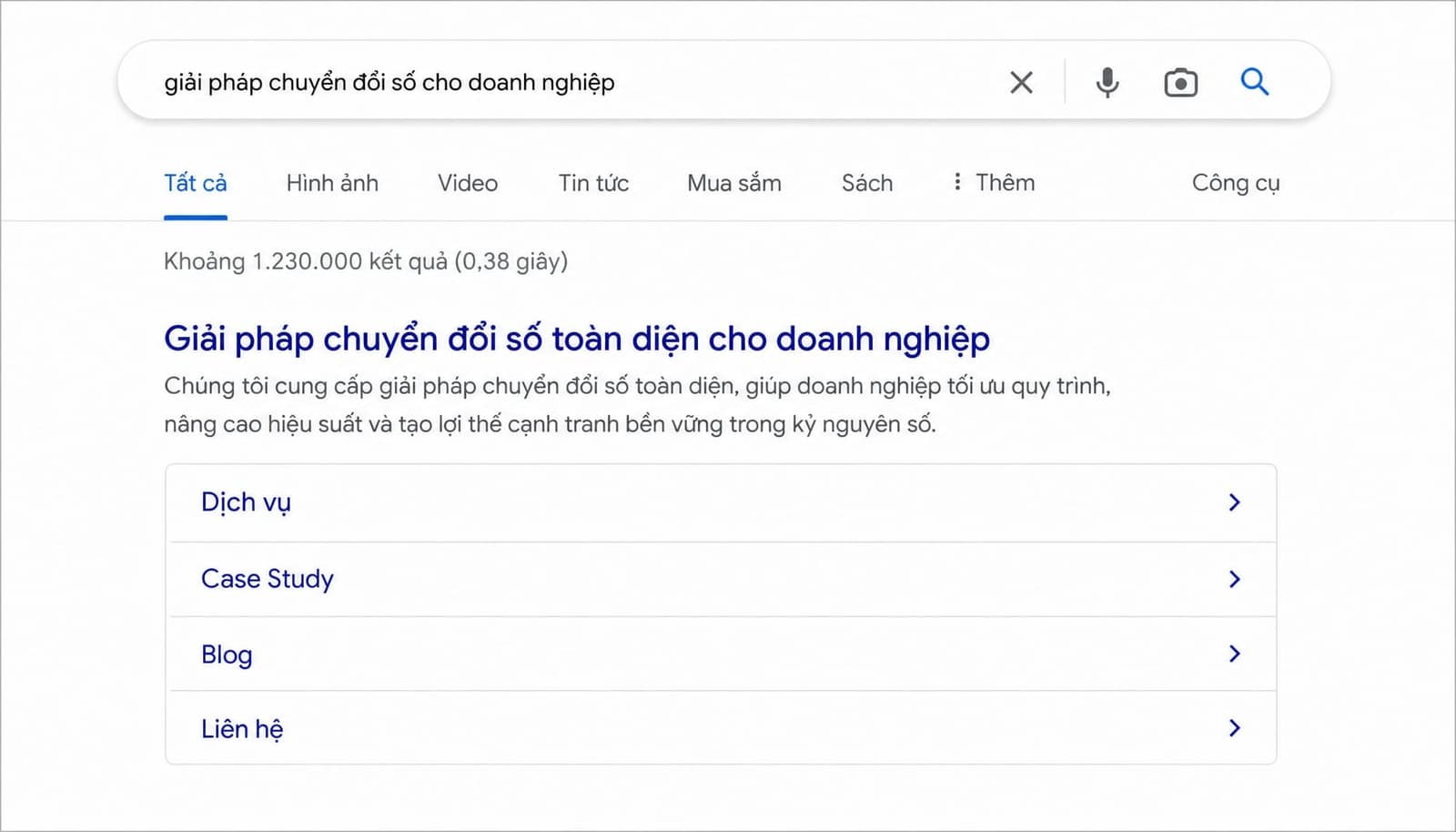Expand the Blog row chevron
The width and height of the screenshot is (1456, 832).
coord(1234,654)
